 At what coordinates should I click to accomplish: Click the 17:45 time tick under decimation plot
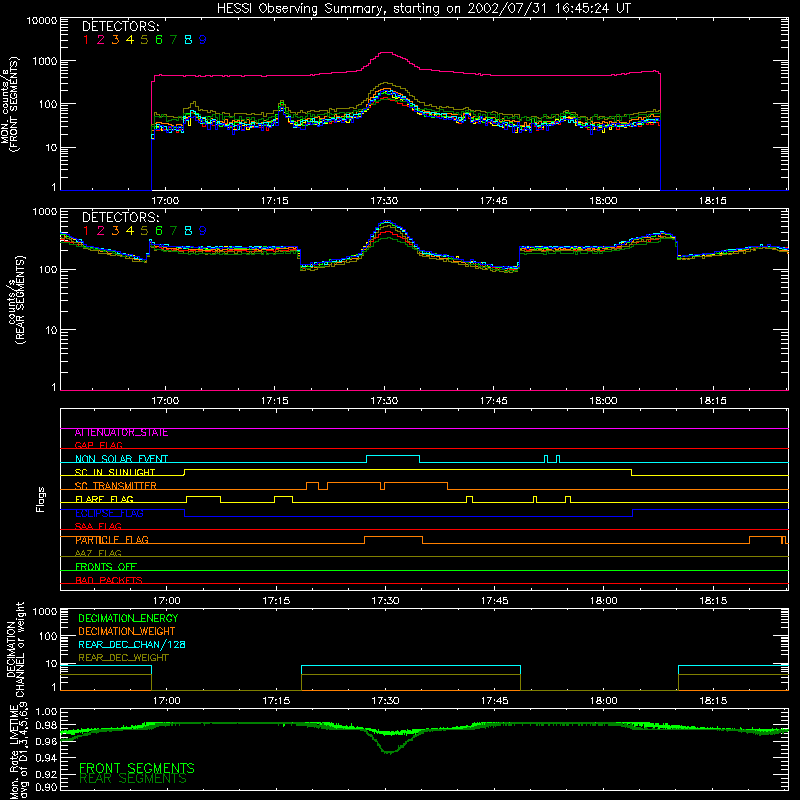click(x=494, y=701)
